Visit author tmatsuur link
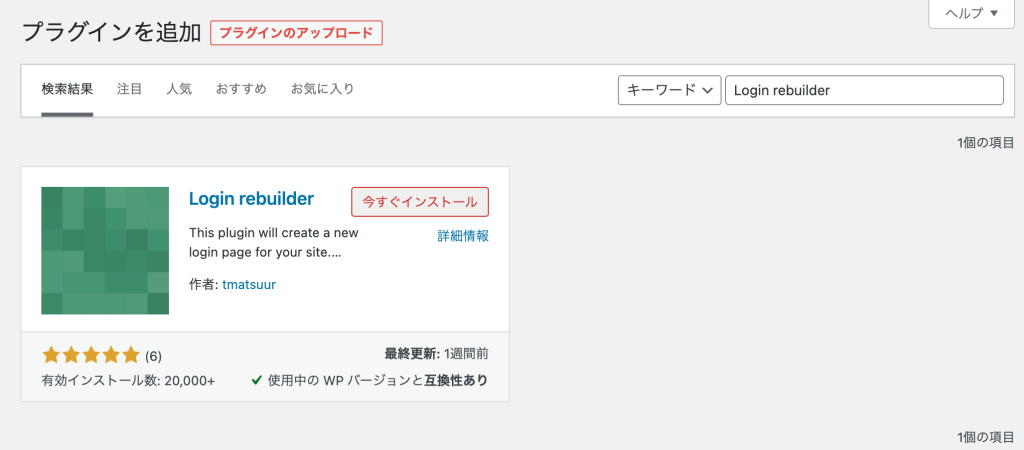This screenshot has height=450, width=1024. [249, 285]
